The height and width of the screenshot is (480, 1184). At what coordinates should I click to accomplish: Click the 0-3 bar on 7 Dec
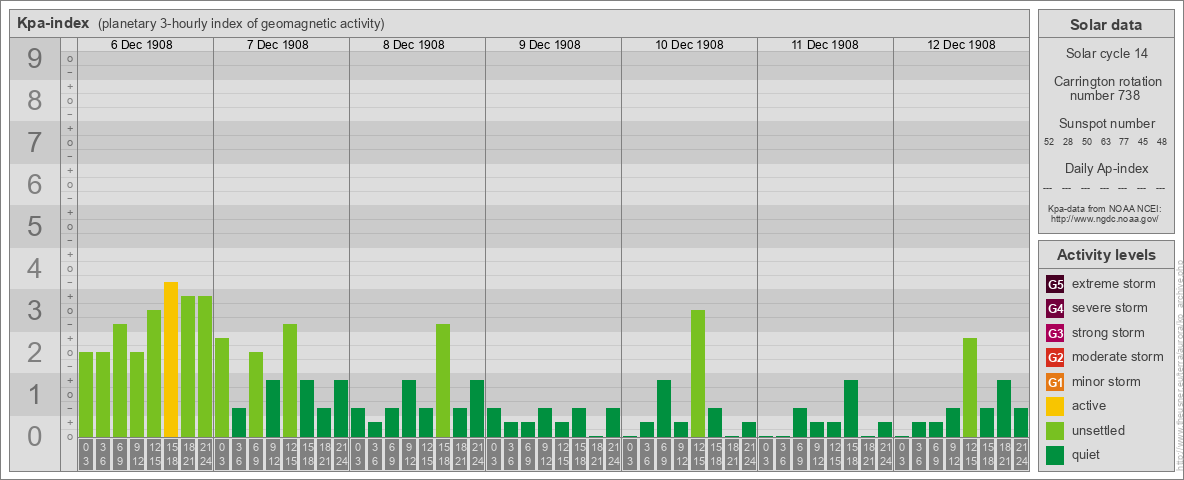click(222, 387)
